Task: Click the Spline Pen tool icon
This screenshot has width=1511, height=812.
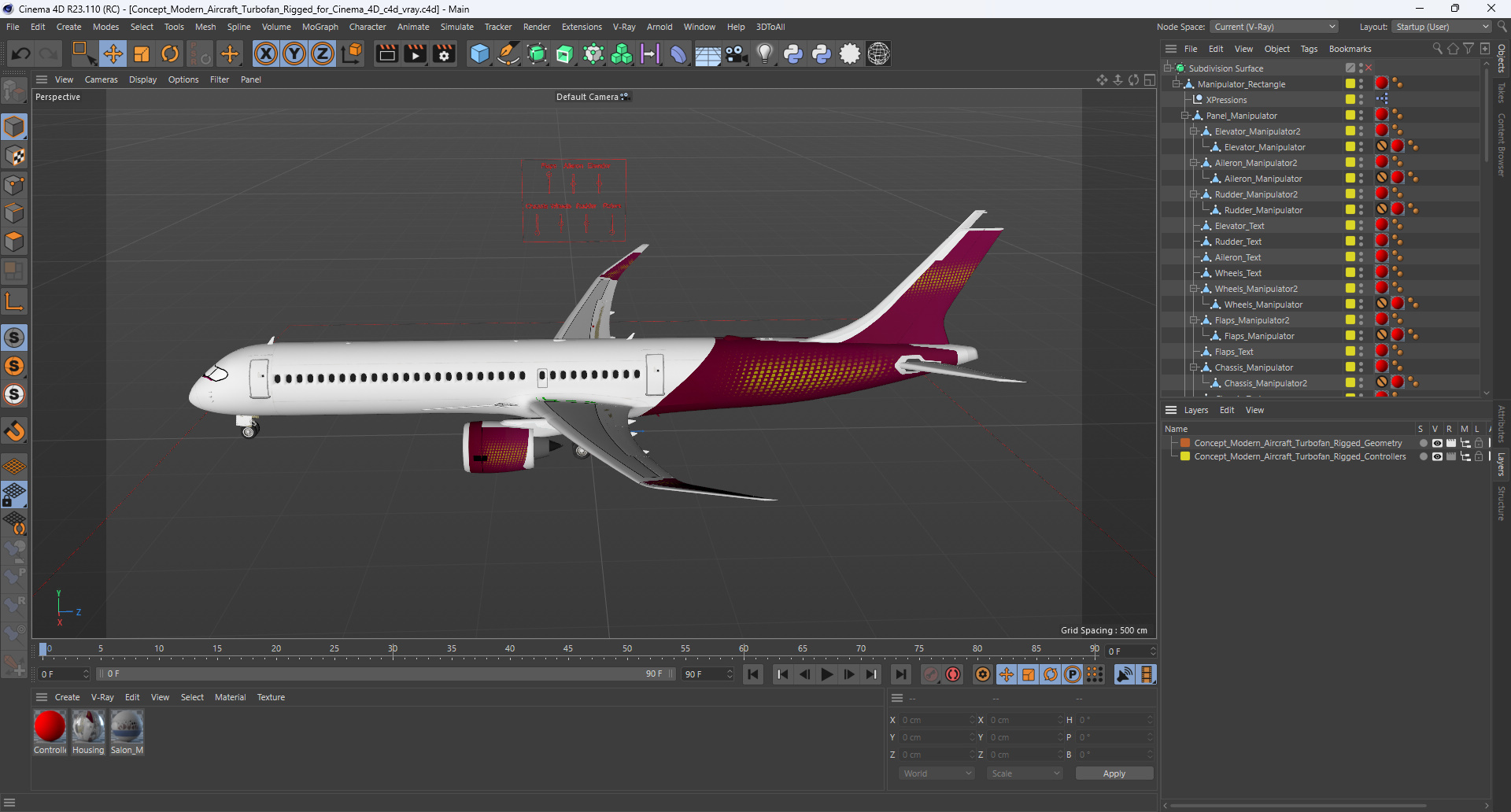Action: (508, 54)
